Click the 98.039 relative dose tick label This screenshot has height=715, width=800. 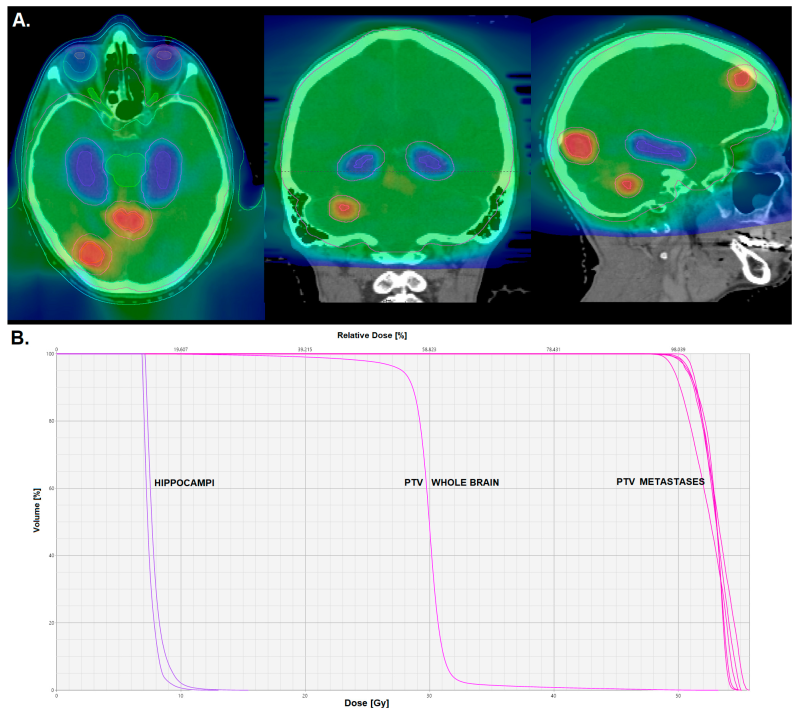click(x=676, y=350)
